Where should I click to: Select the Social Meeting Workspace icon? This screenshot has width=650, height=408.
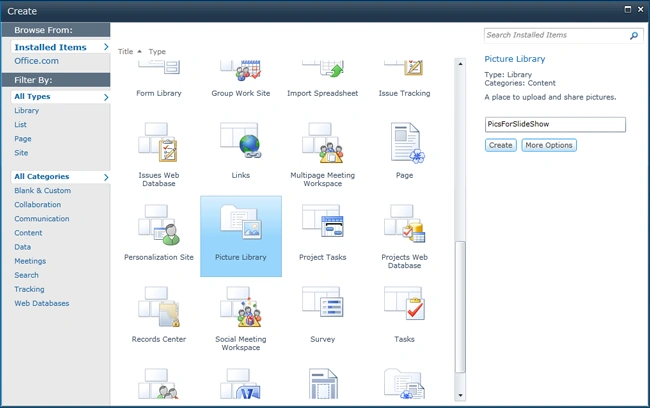[240, 307]
